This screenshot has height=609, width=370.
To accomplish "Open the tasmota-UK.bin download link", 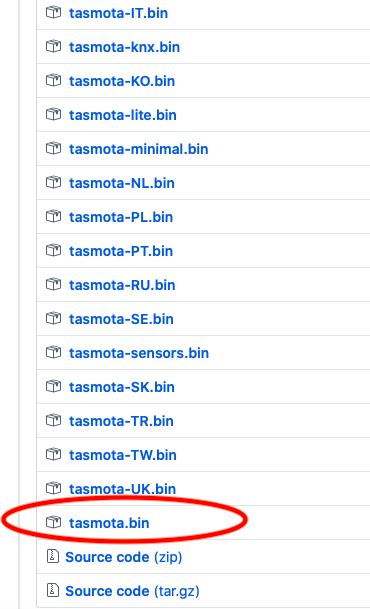I will tap(123, 489).
